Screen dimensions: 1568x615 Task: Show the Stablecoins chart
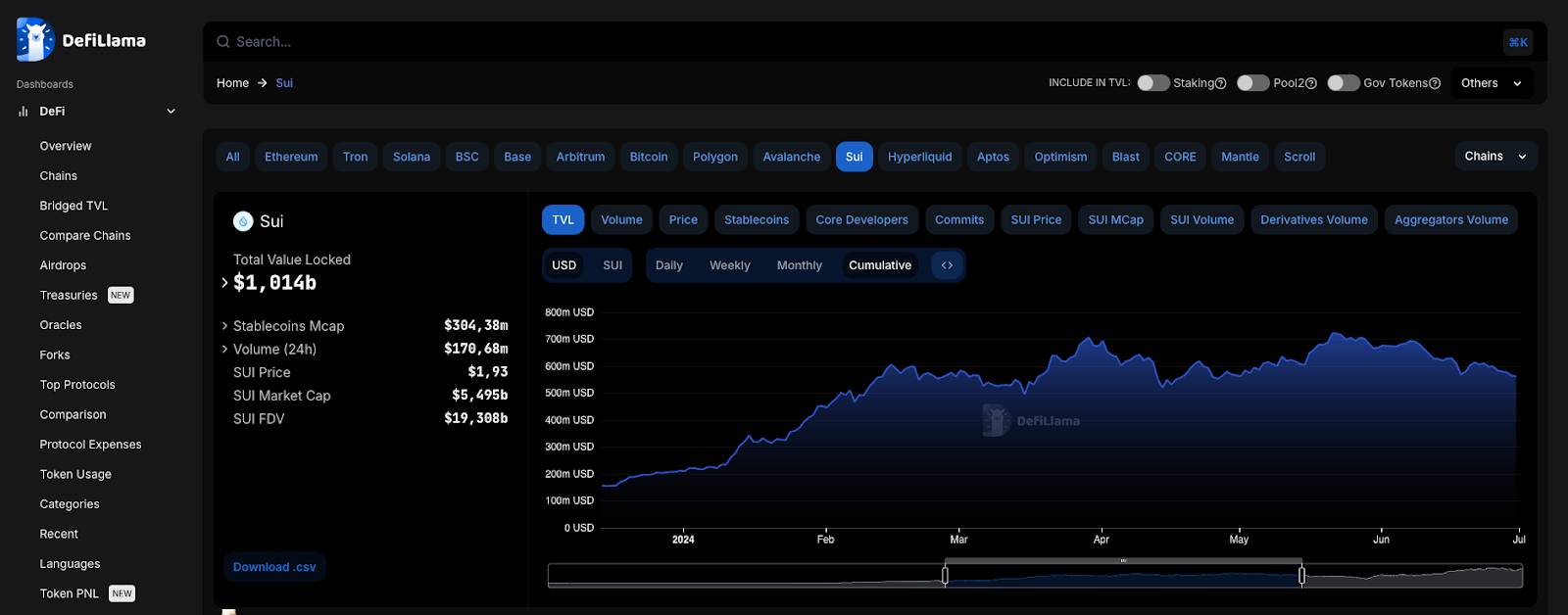757,220
